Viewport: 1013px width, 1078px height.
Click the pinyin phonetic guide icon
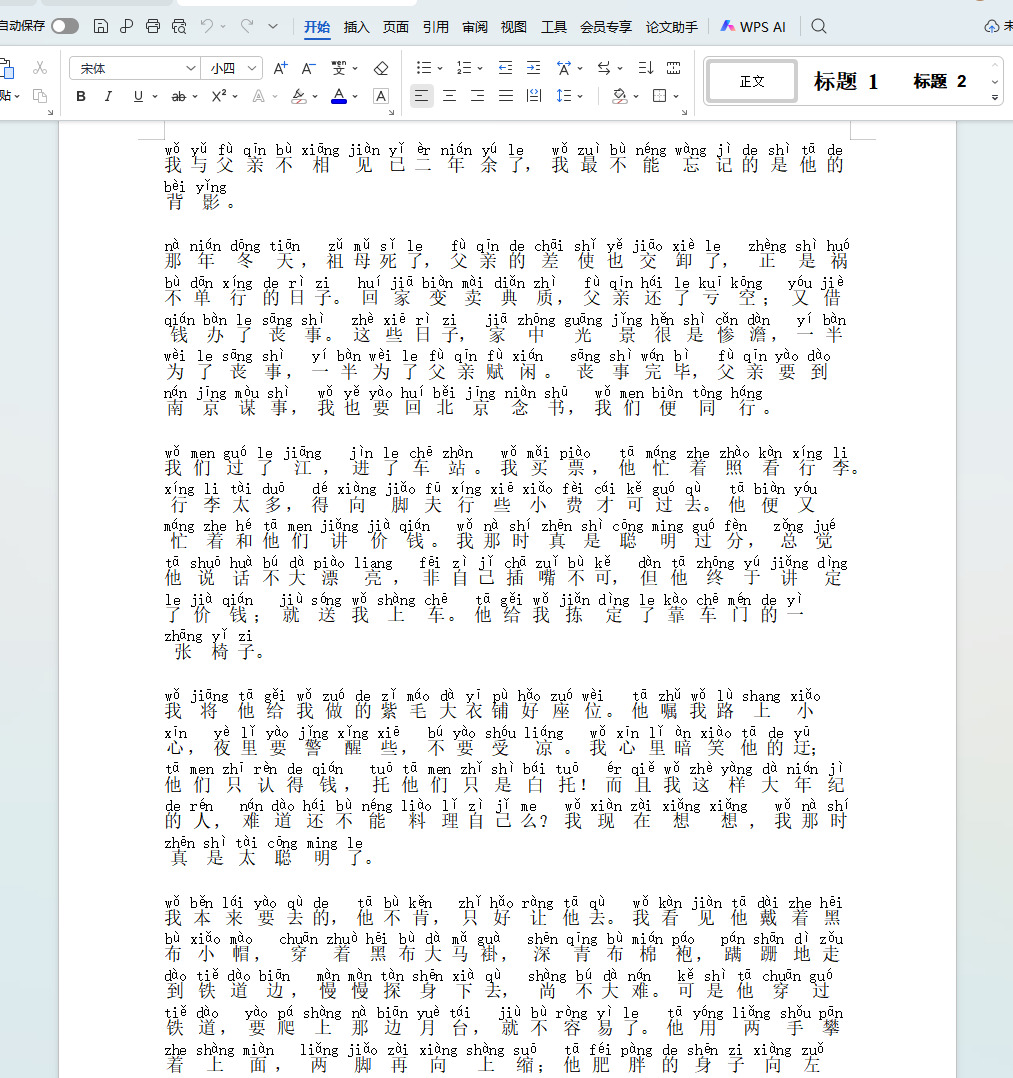pyautogui.click(x=338, y=68)
